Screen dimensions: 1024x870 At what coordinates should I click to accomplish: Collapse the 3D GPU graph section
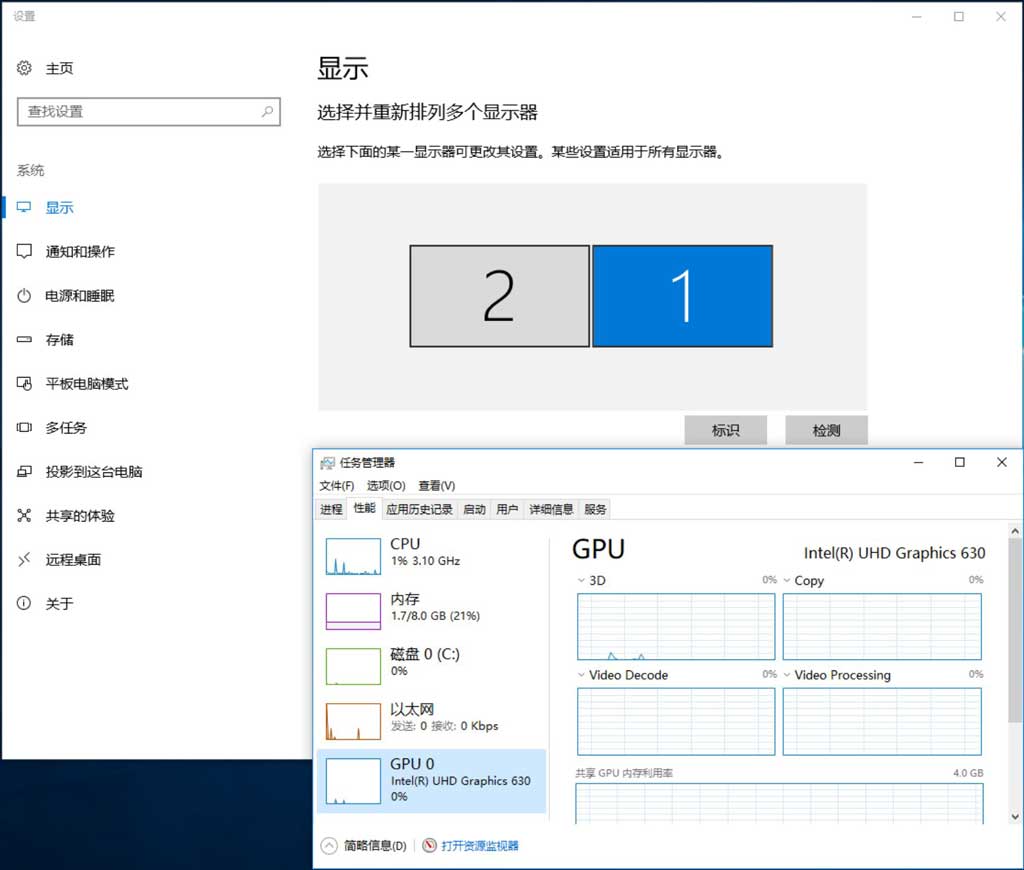(x=583, y=580)
